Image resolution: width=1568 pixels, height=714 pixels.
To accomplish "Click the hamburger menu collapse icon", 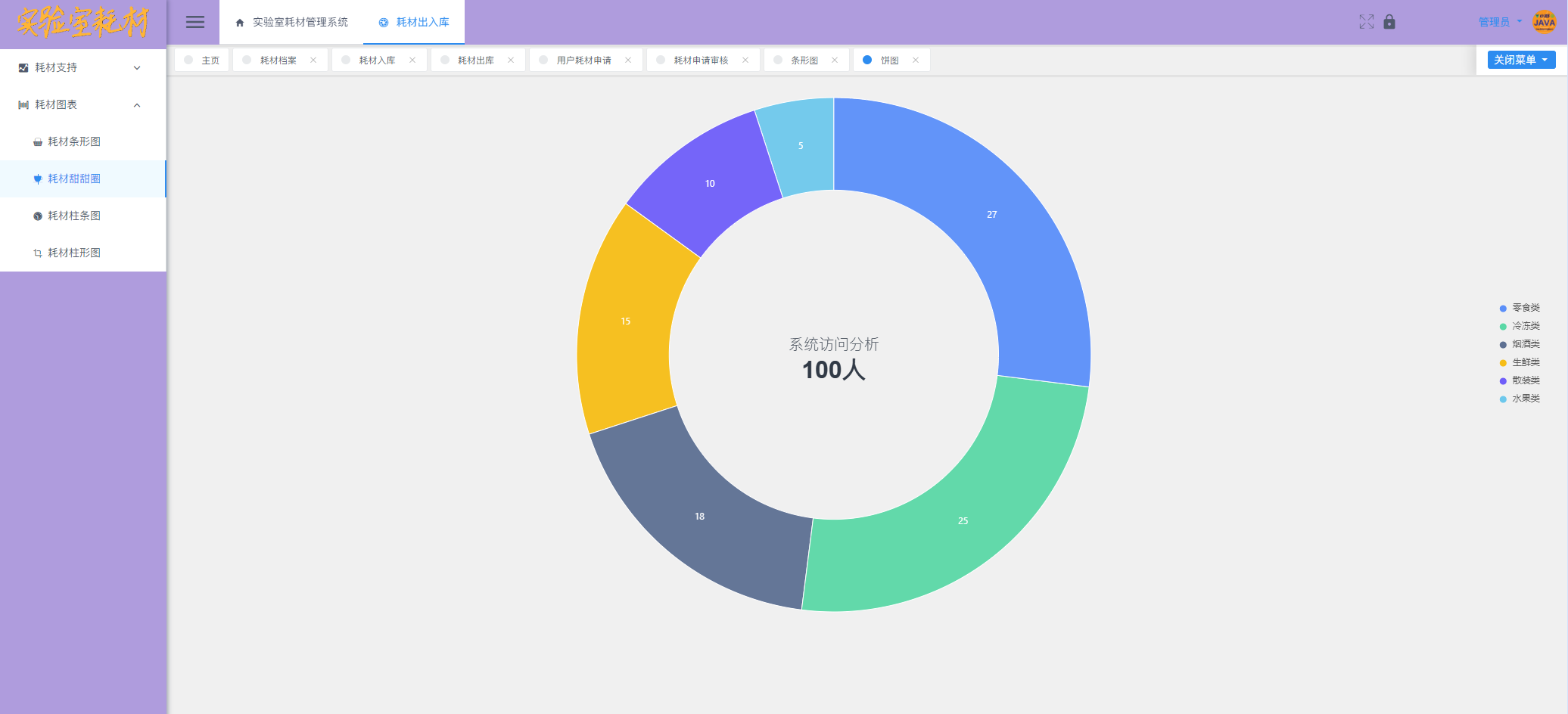I will (195, 22).
